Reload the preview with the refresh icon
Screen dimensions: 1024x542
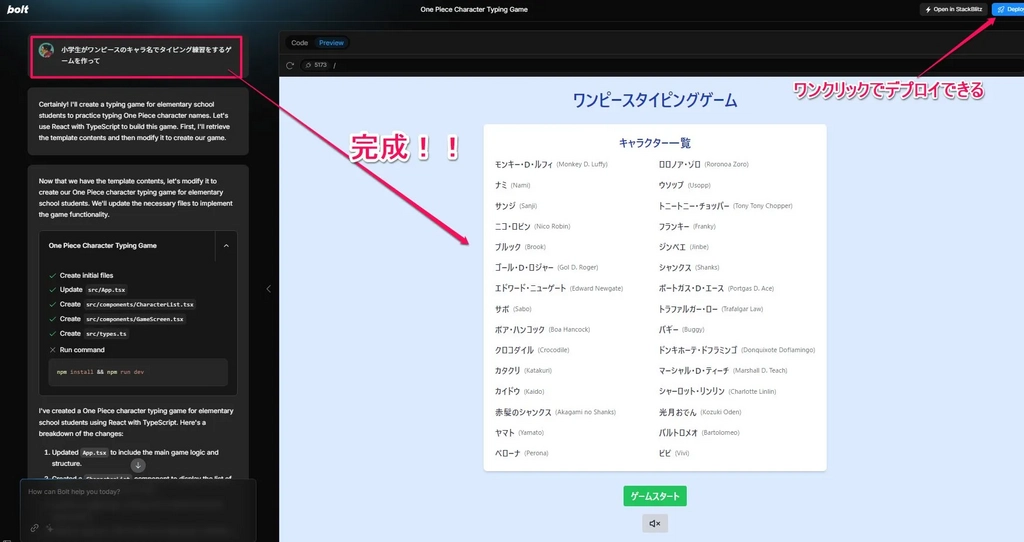pyautogui.click(x=290, y=65)
